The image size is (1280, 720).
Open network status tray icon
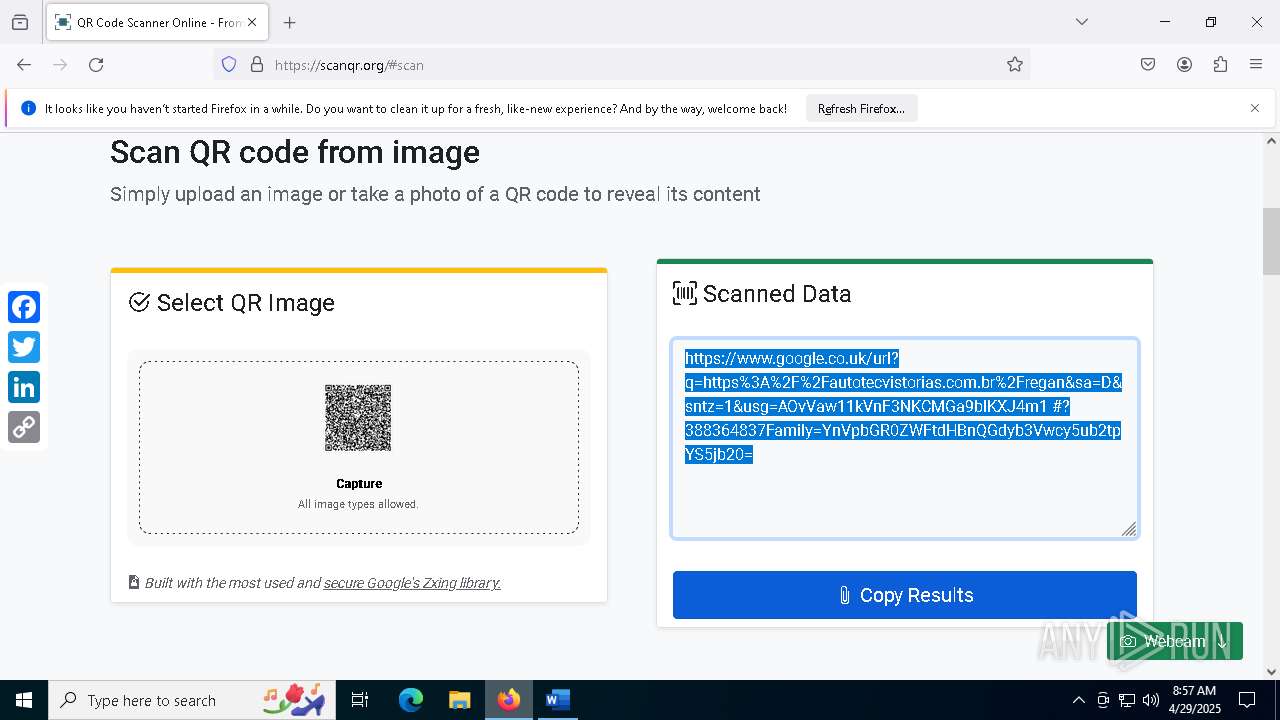point(1127,700)
